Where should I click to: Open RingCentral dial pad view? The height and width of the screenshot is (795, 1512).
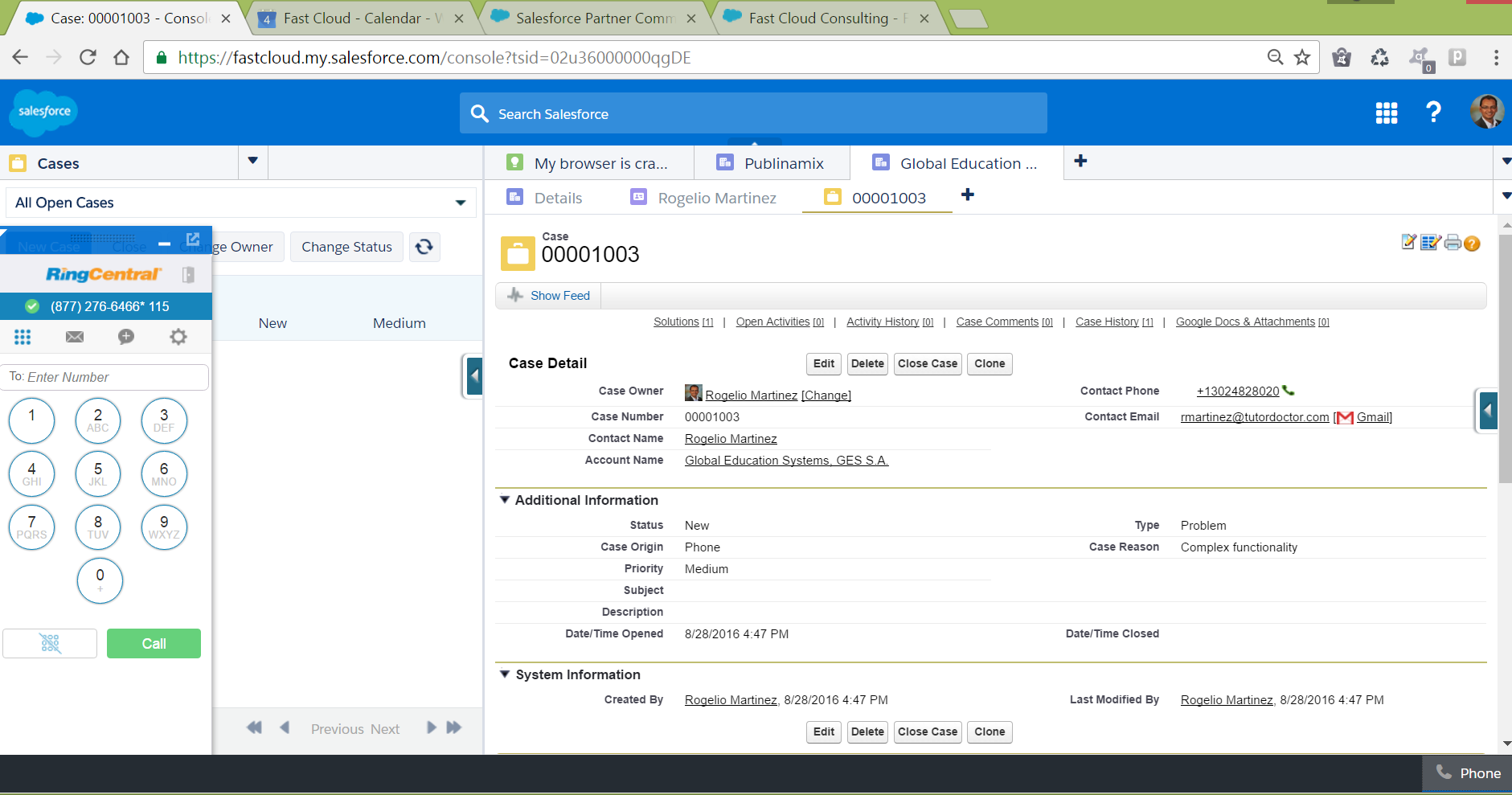coord(23,337)
